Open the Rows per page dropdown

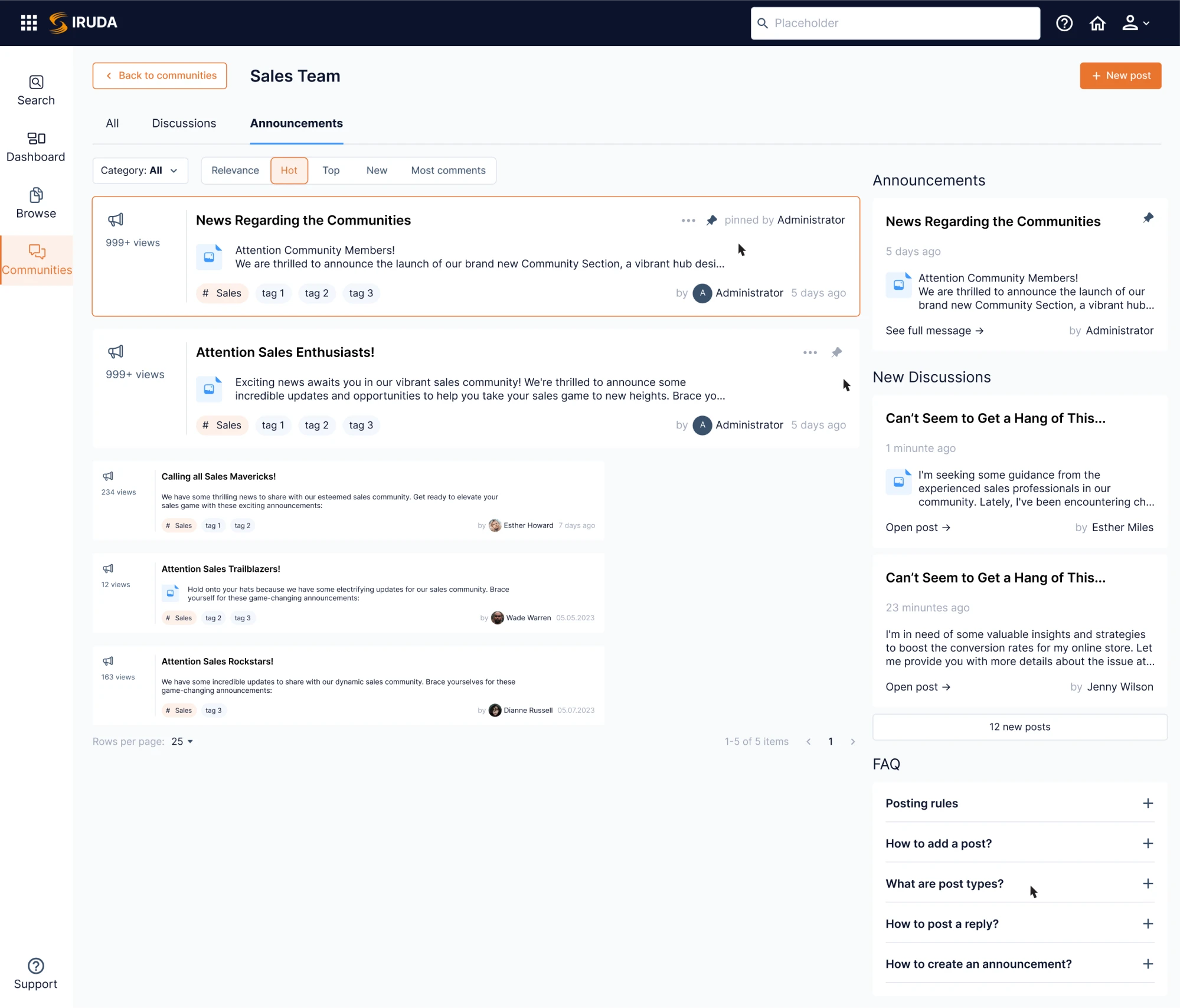point(181,741)
